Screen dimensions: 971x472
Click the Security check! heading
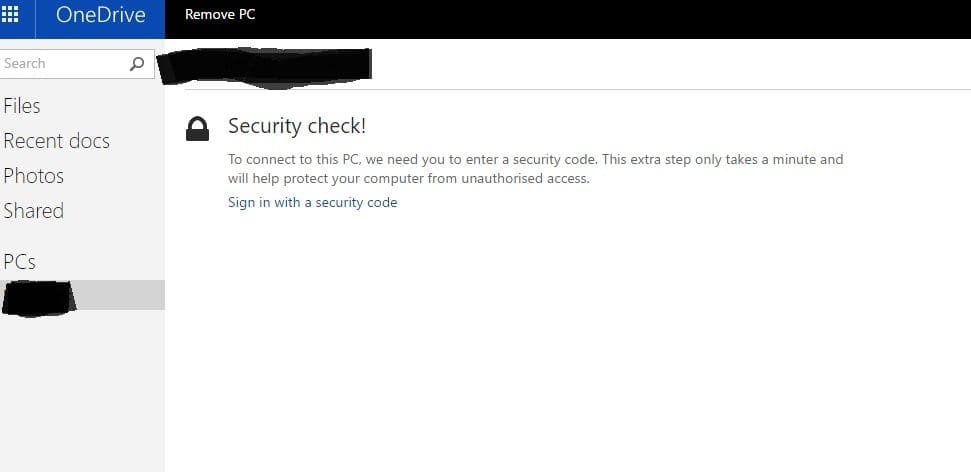point(297,126)
